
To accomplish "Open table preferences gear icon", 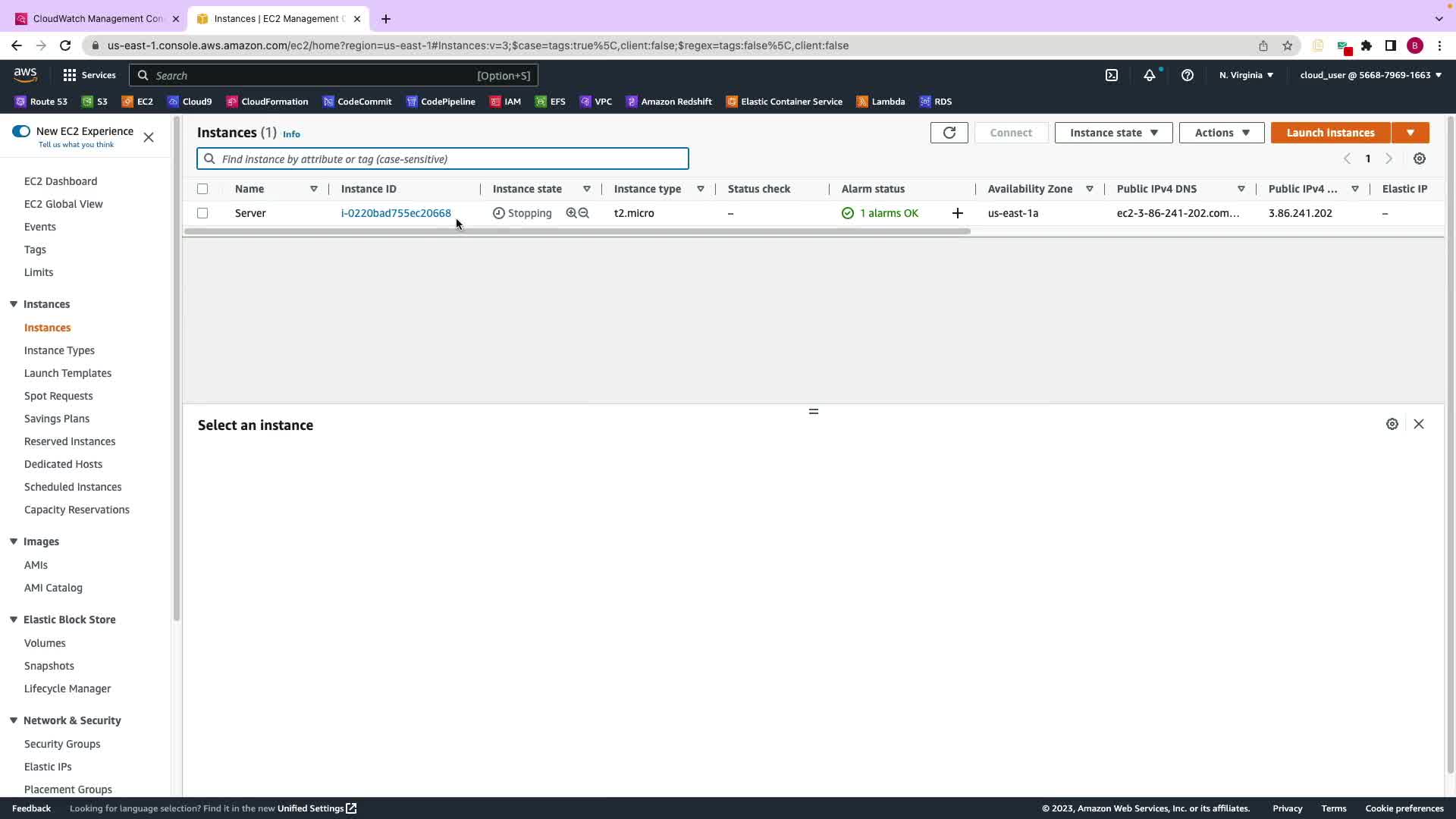I will [x=1419, y=158].
